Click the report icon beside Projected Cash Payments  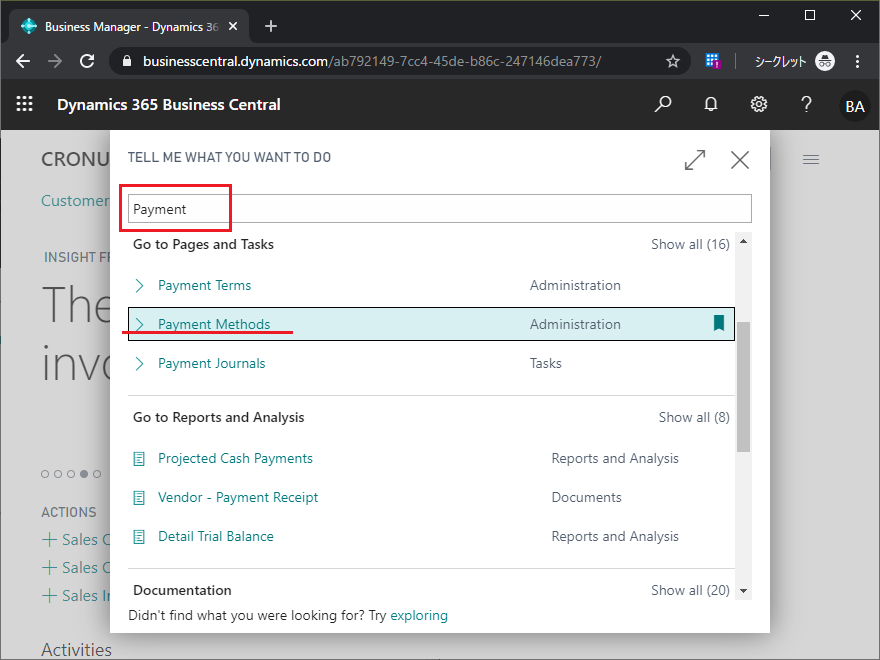click(139, 459)
